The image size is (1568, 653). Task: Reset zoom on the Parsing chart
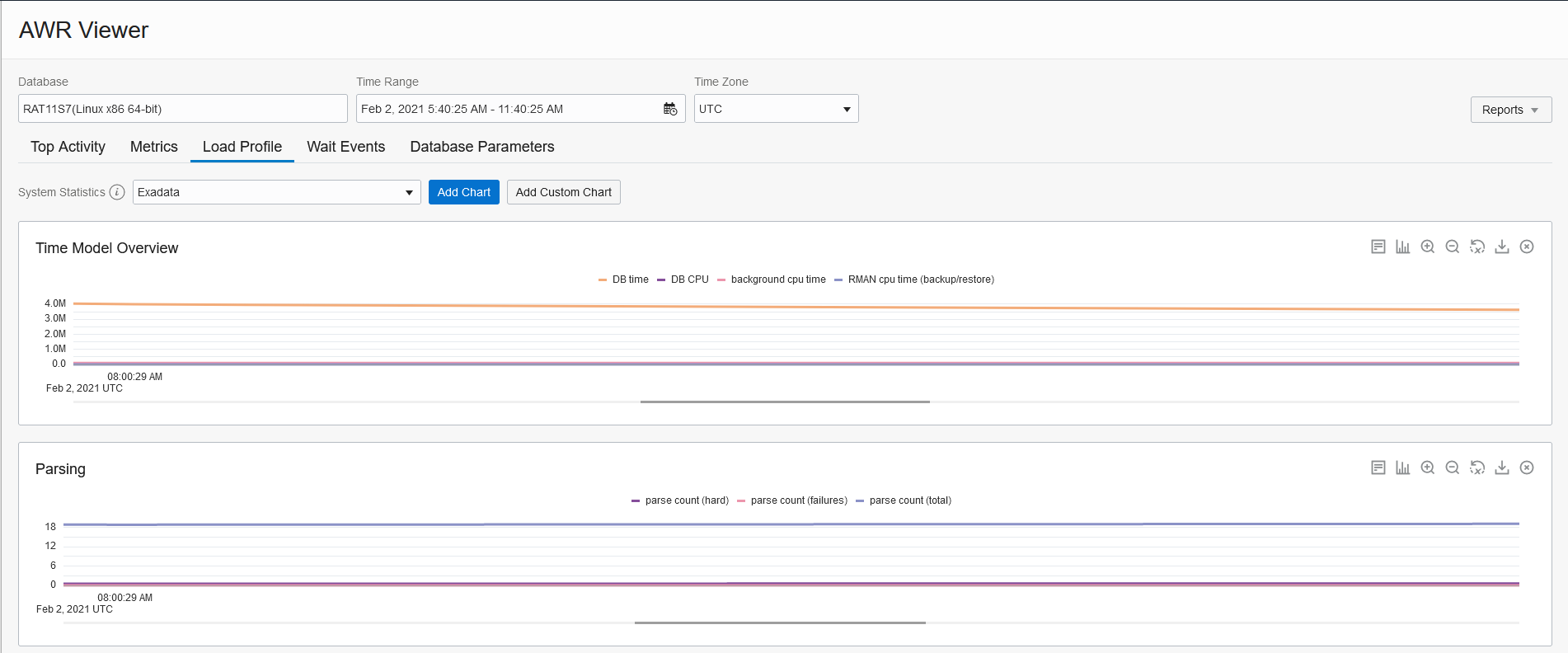pyautogui.click(x=1477, y=467)
